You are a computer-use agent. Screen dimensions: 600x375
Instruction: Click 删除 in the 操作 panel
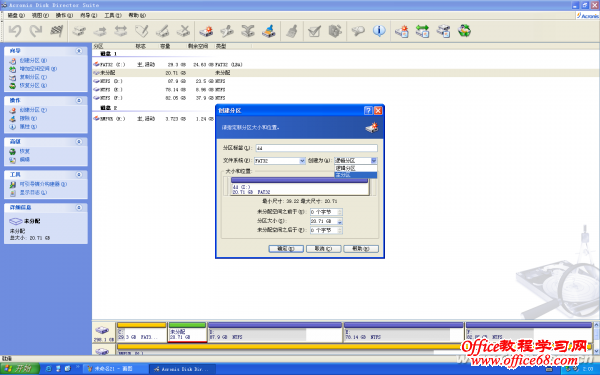click(x=28, y=119)
